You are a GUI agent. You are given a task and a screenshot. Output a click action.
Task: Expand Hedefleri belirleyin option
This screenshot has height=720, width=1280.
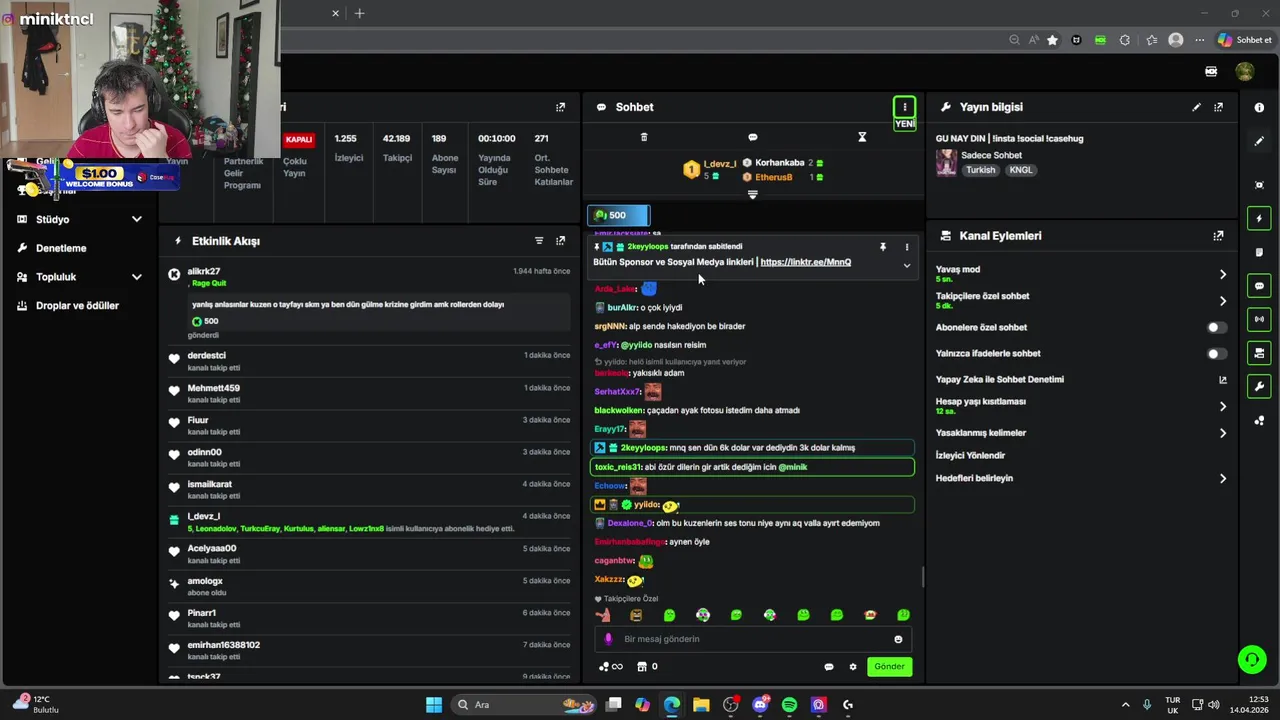tap(1222, 479)
